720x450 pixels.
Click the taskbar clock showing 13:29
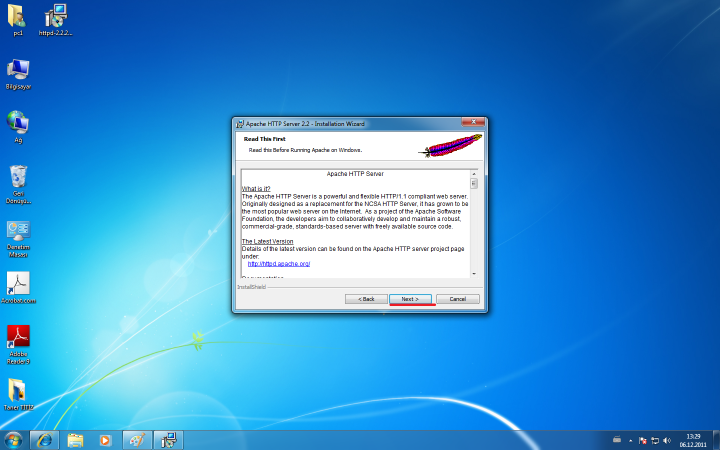tap(692, 439)
